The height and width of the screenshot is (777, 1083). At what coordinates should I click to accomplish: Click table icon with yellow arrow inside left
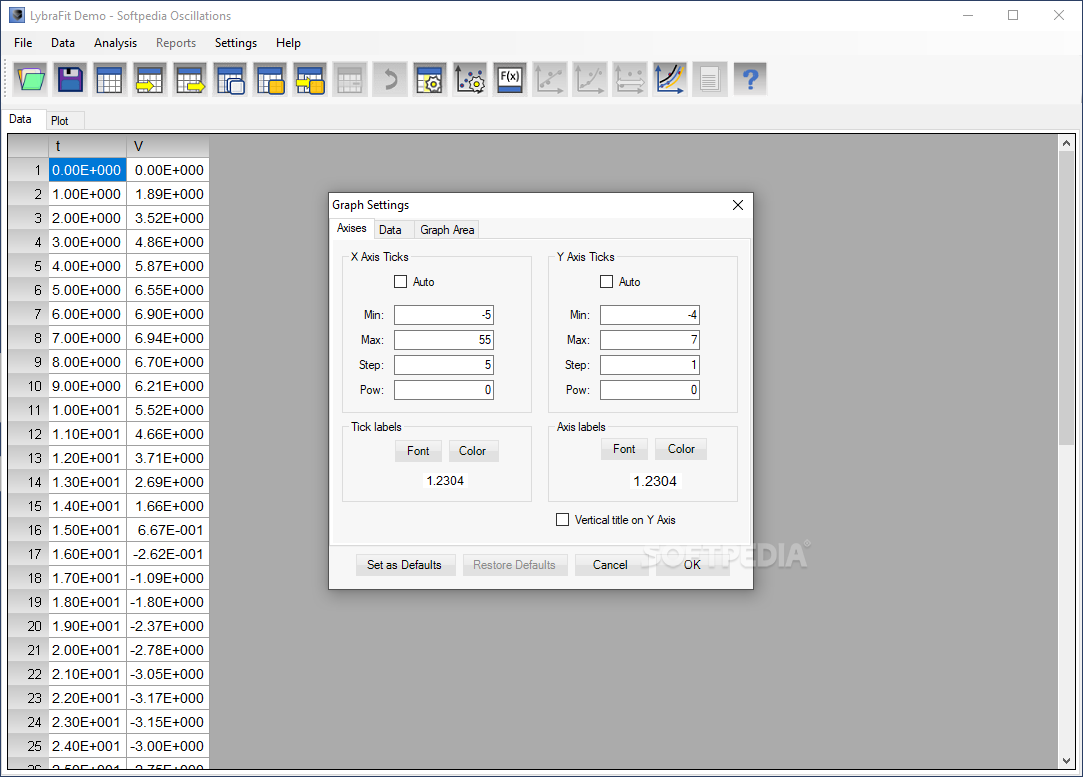(150, 79)
